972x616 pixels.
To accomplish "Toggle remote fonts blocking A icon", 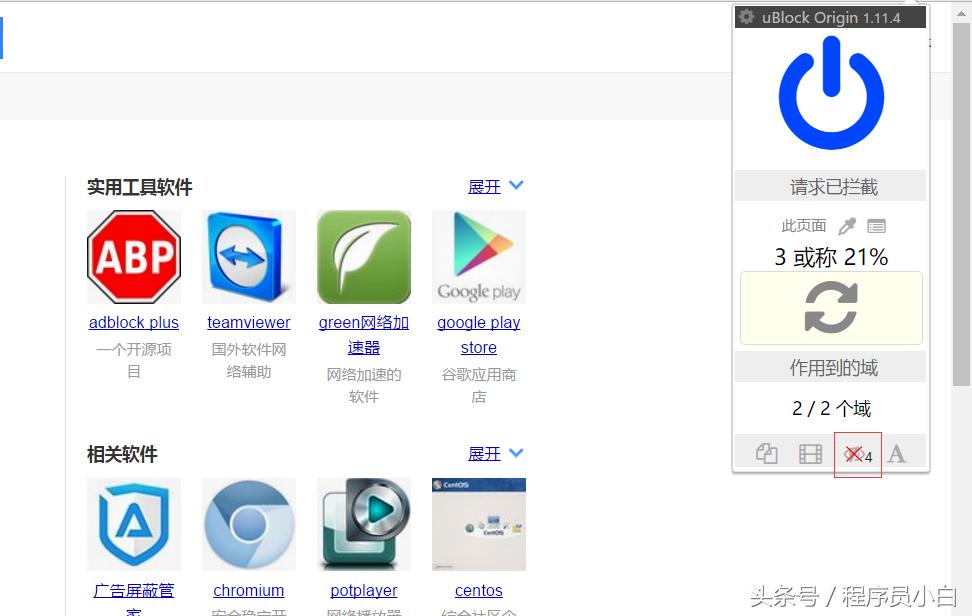I will point(896,454).
